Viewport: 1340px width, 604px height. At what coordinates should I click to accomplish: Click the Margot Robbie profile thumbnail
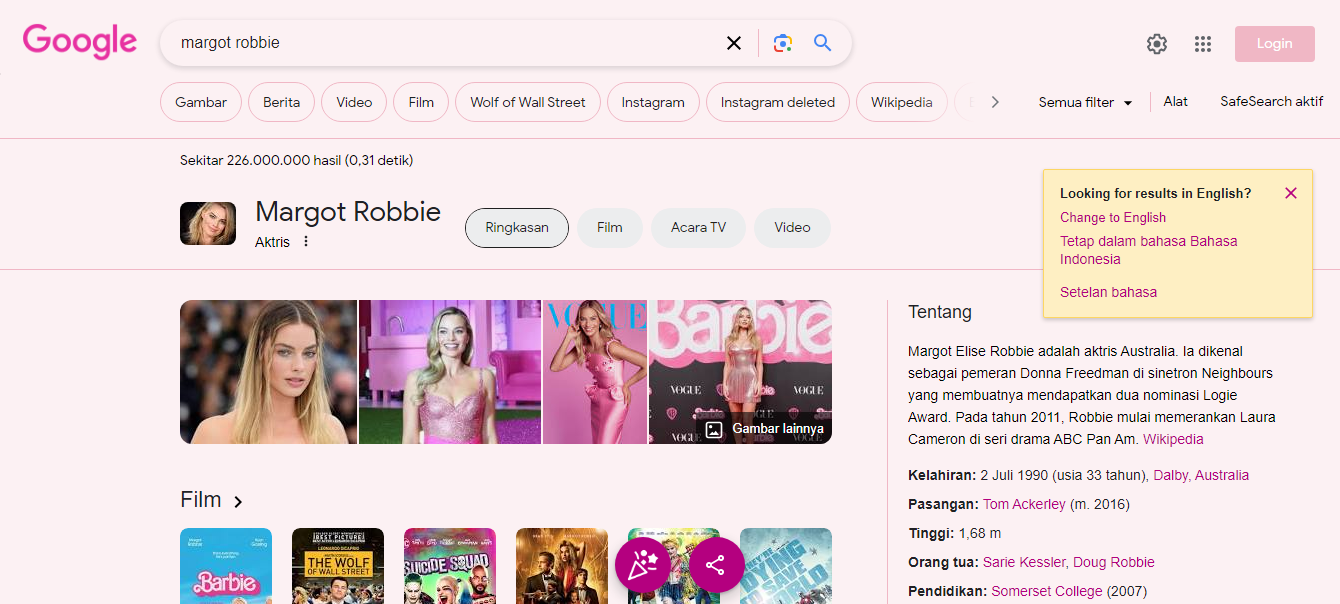[208, 223]
